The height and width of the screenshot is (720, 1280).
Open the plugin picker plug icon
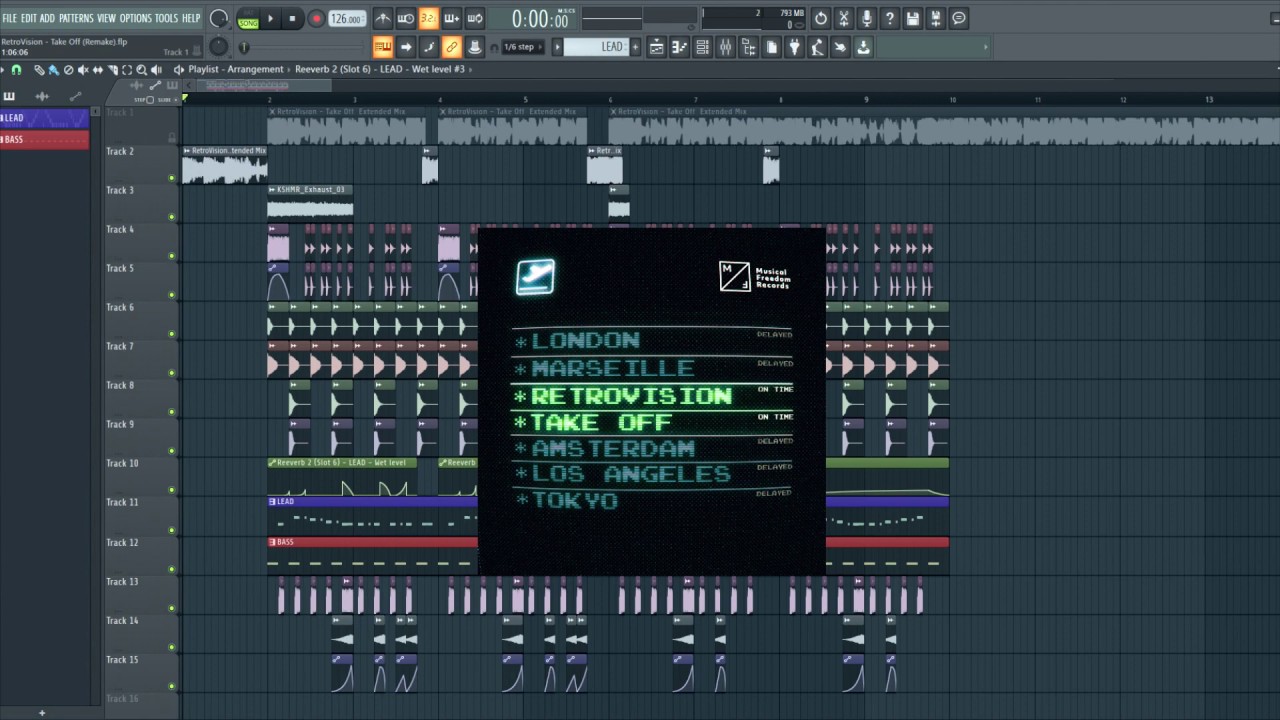pos(794,47)
